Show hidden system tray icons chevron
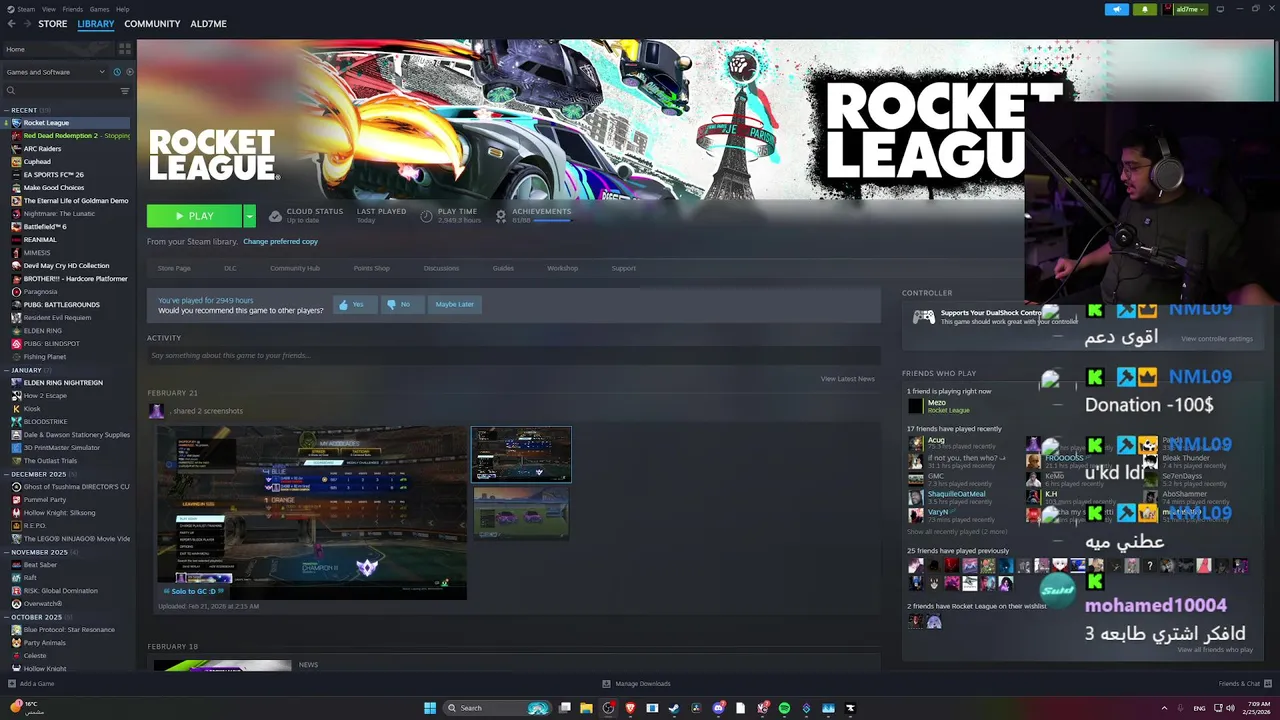This screenshot has width=1280, height=720. point(1165,708)
